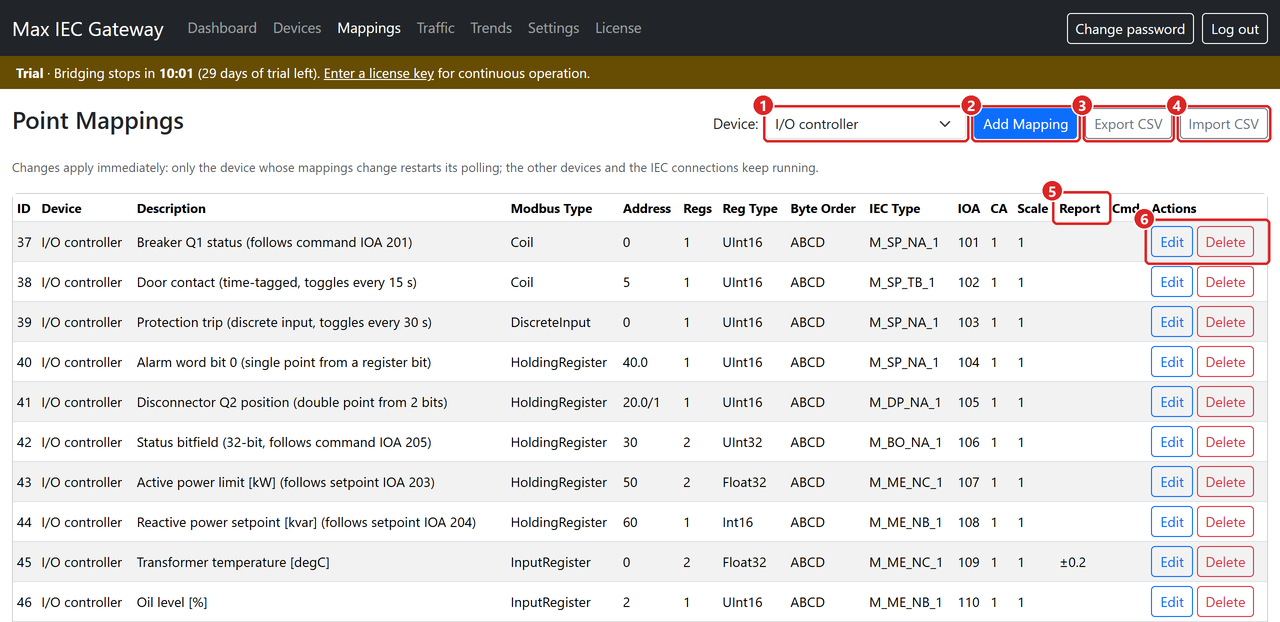This screenshot has width=1280, height=622.
Task: Click the M_BO_NA_1 IEC type cell
Action: tap(905, 442)
